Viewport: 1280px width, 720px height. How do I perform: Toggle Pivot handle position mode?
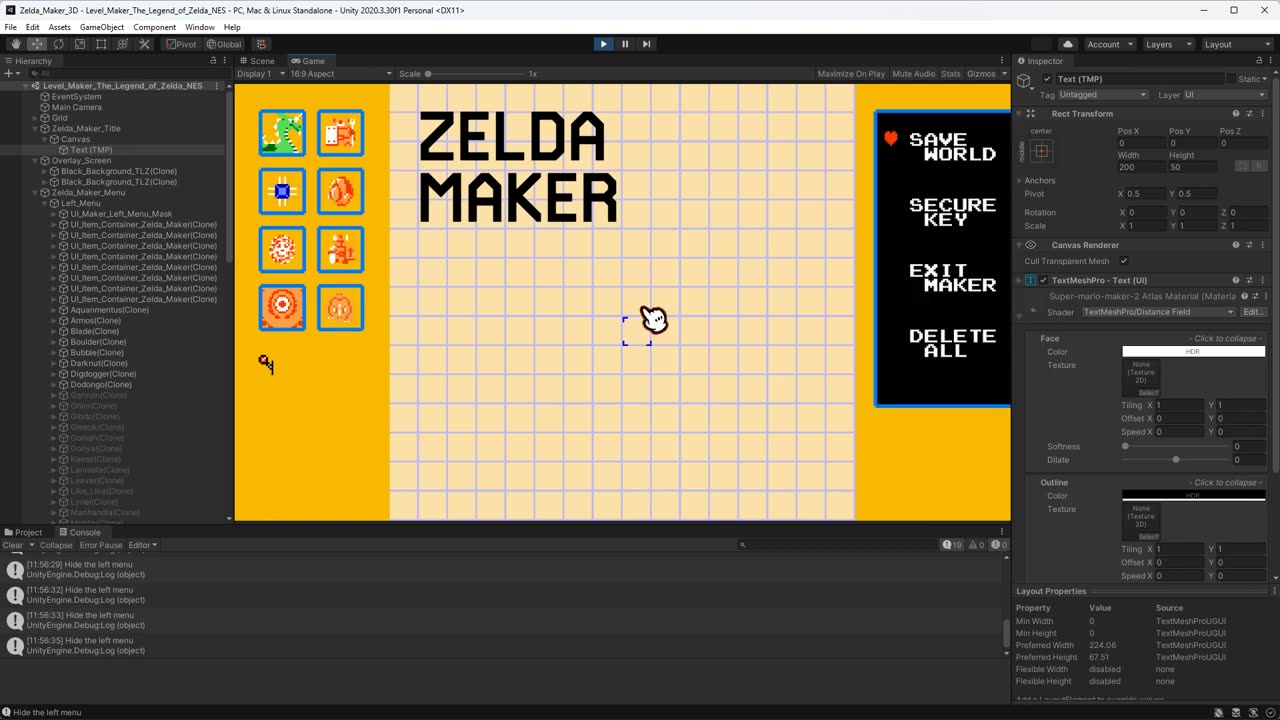pos(181,44)
